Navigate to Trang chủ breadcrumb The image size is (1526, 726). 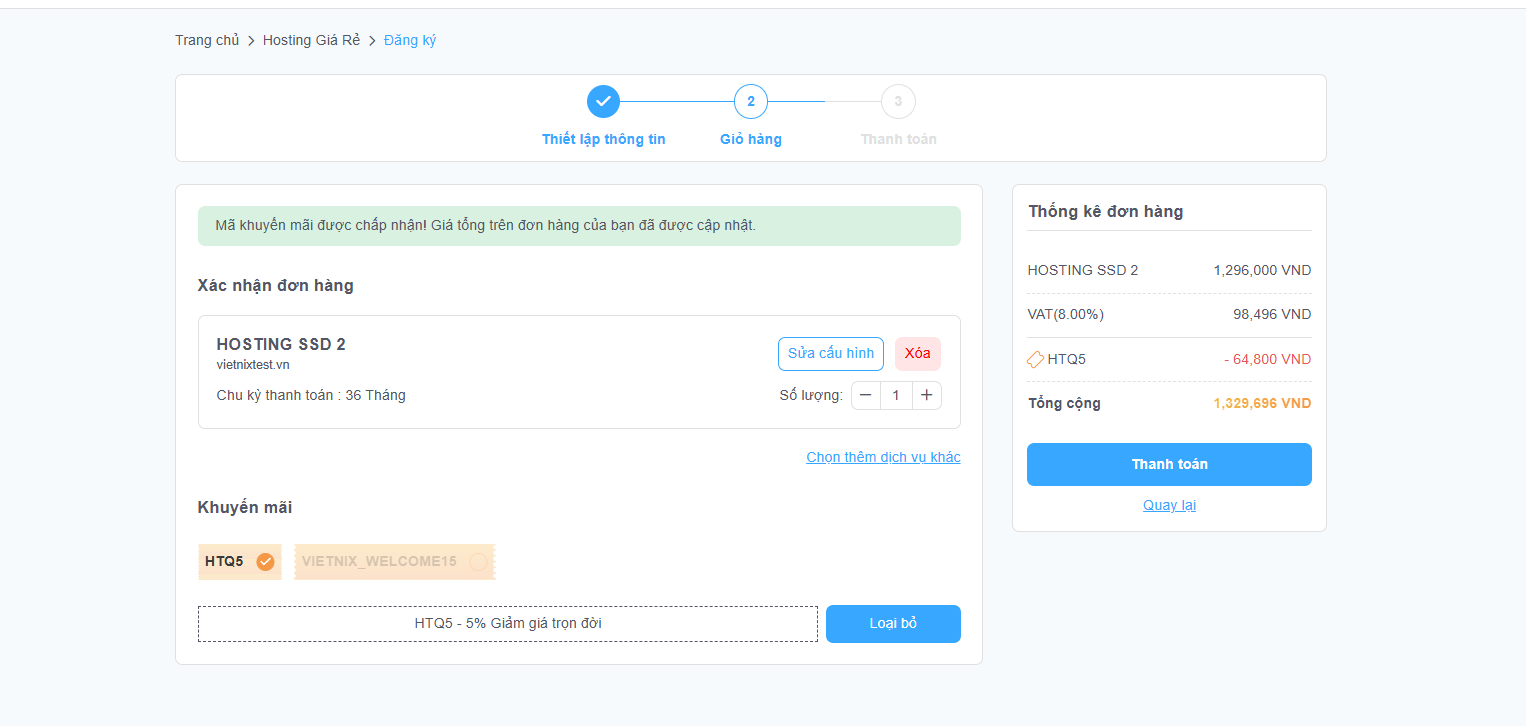click(206, 40)
